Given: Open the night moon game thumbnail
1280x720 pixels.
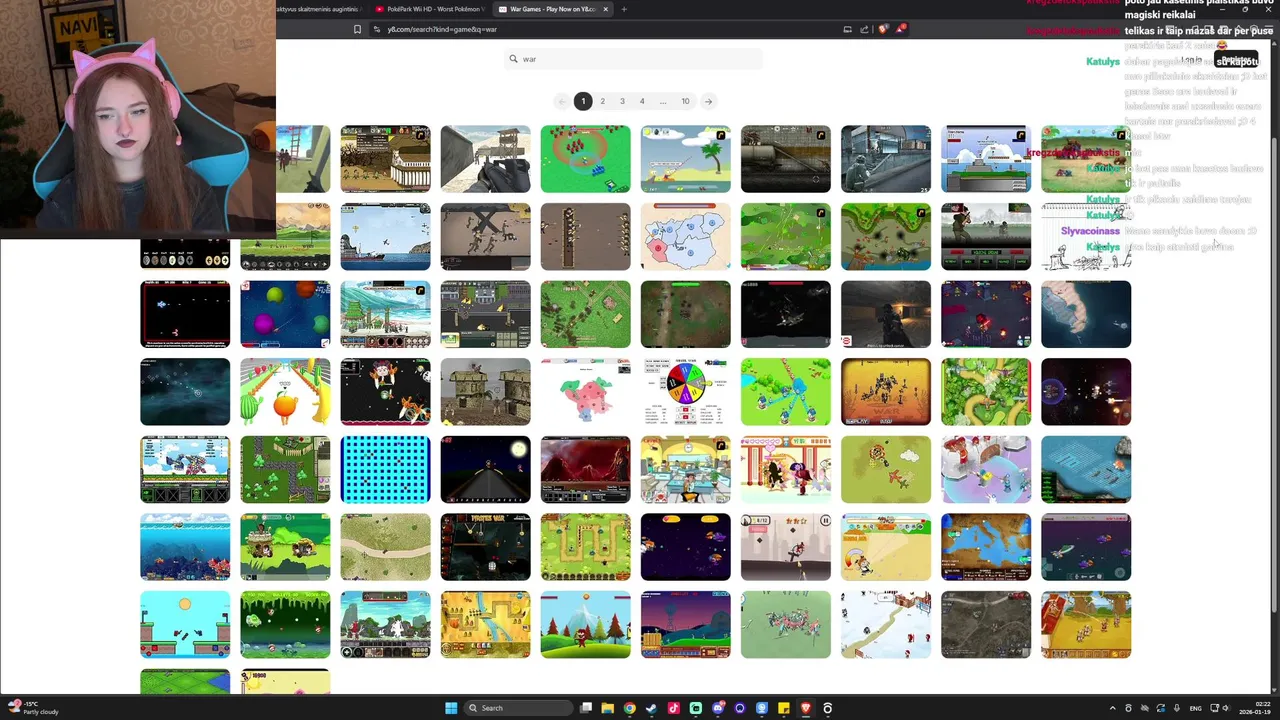Looking at the screenshot, I should point(485,470).
